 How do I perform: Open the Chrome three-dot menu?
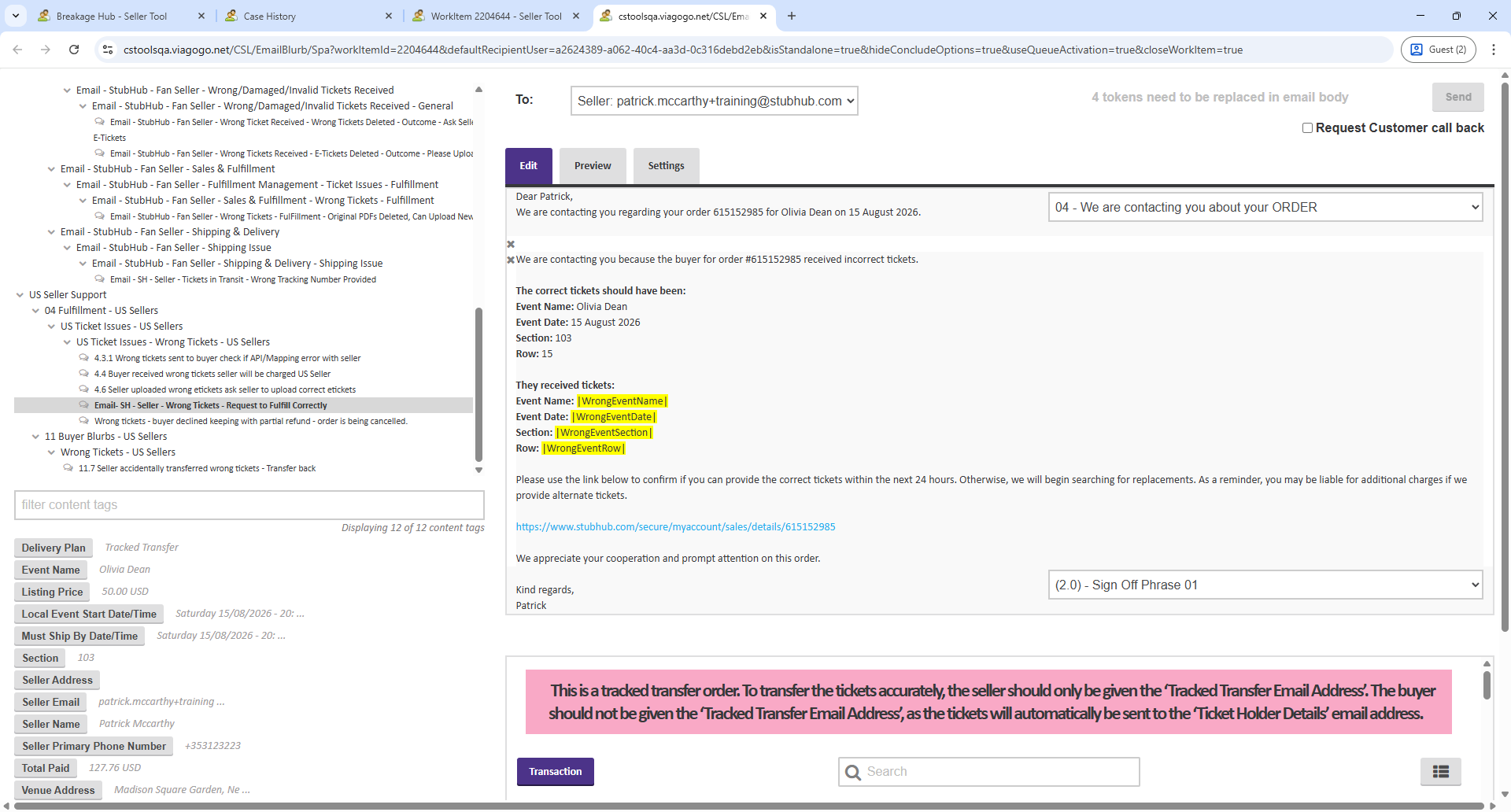click(1493, 50)
